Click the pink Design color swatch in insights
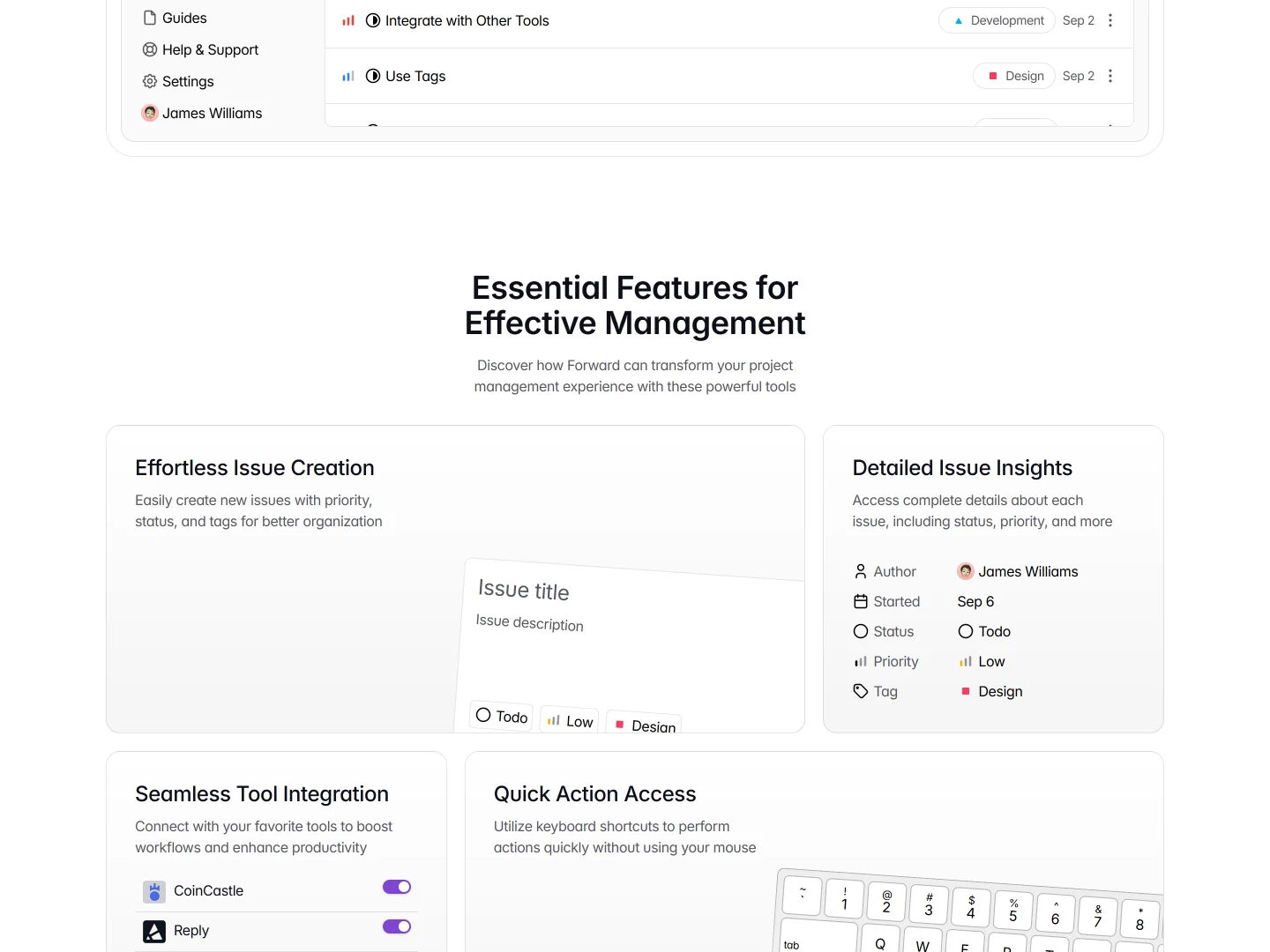The width and height of the screenshot is (1270, 952). coord(966,691)
